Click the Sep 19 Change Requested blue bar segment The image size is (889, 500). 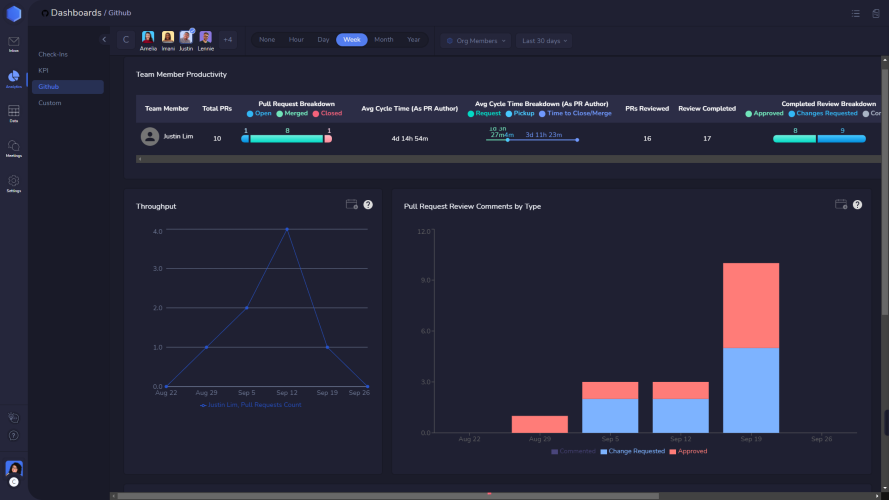pos(751,391)
